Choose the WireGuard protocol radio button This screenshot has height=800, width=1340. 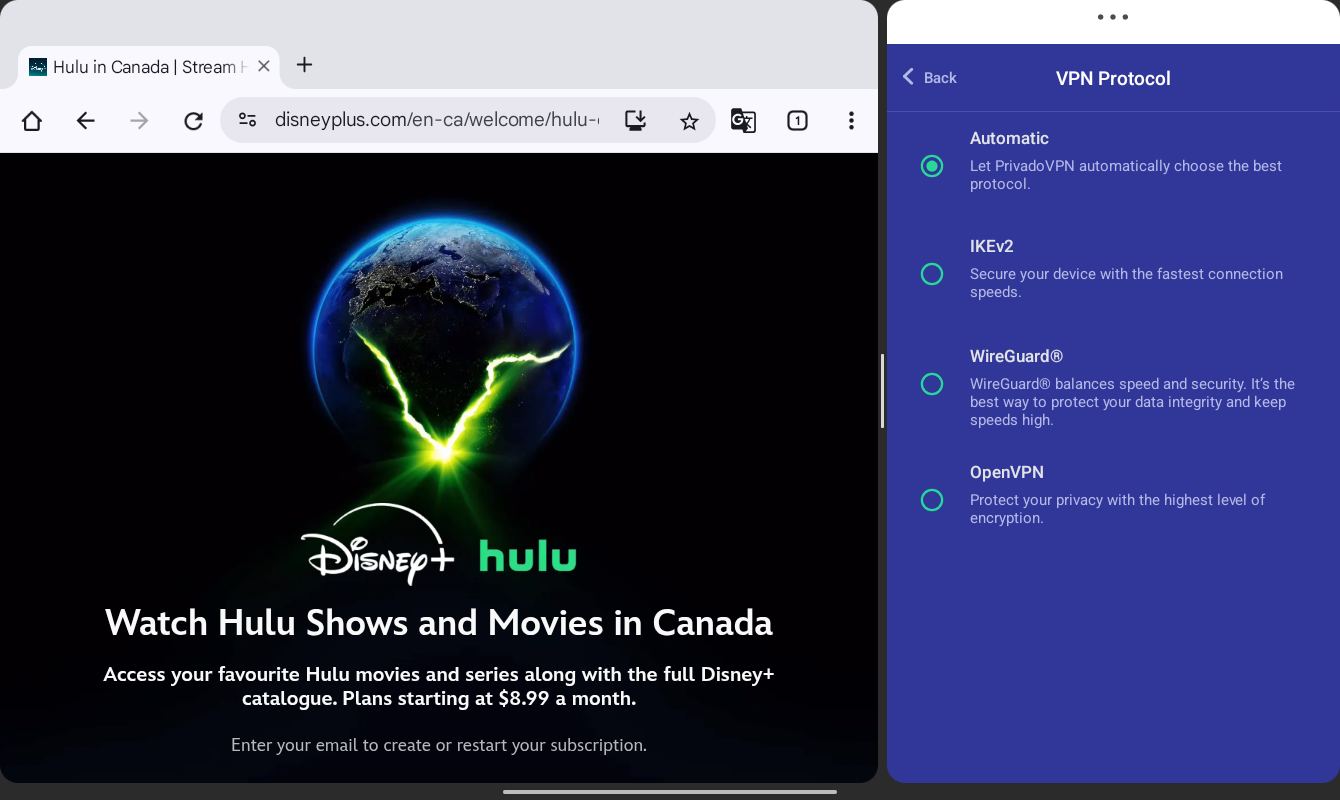932,384
